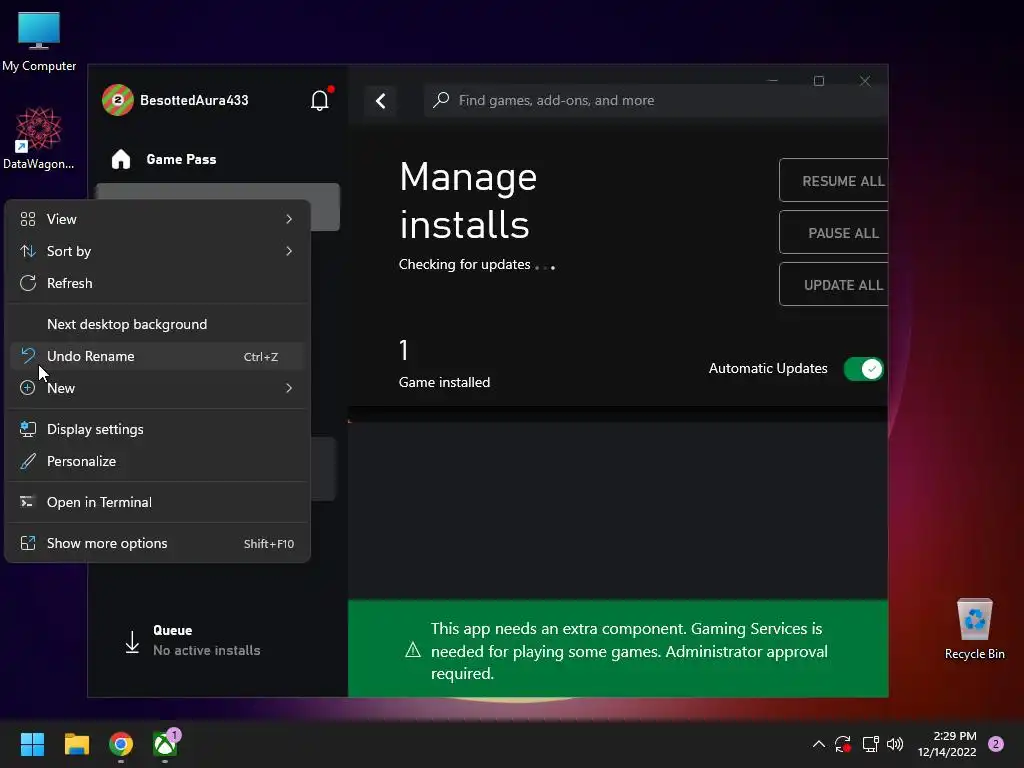Image resolution: width=1024 pixels, height=768 pixels.
Task: Click the Gaming Services banner message
Action: [x=629, y=651]
